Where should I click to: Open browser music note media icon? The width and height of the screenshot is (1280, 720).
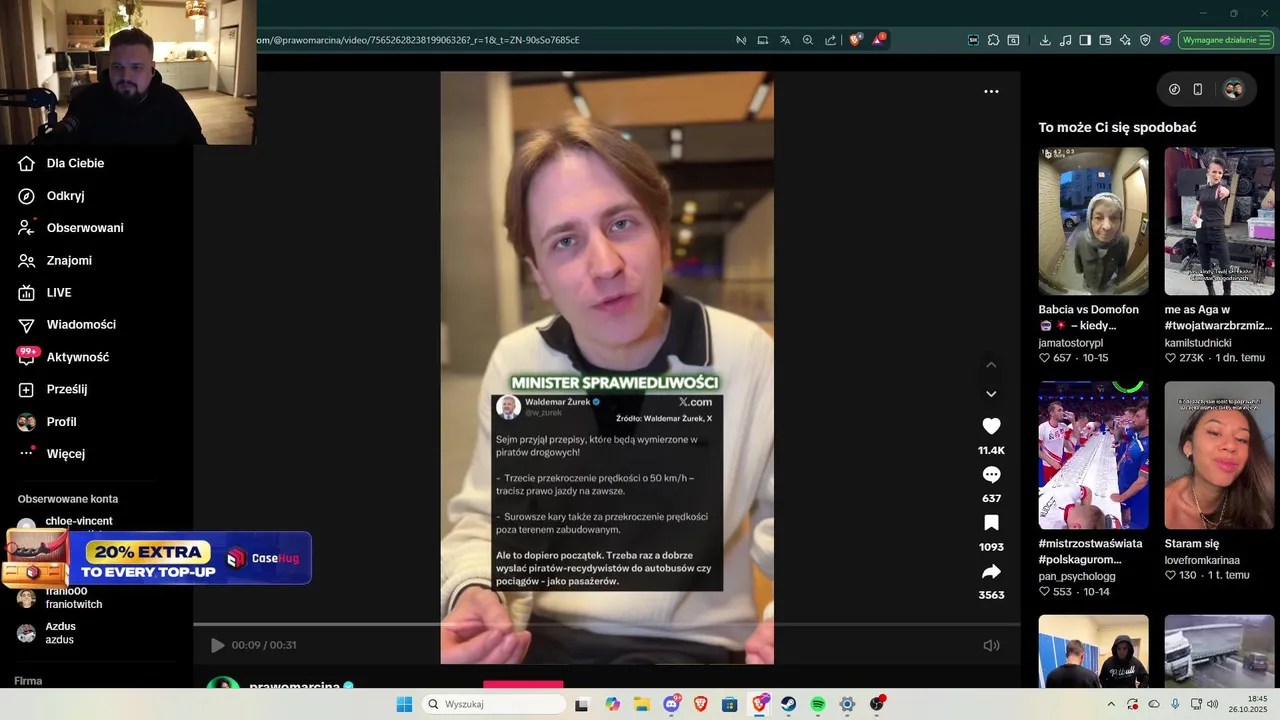(x=1065, y=40)
